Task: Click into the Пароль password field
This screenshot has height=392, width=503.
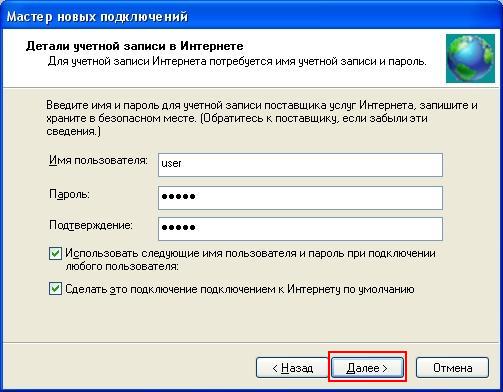Action: click(300, 198)
